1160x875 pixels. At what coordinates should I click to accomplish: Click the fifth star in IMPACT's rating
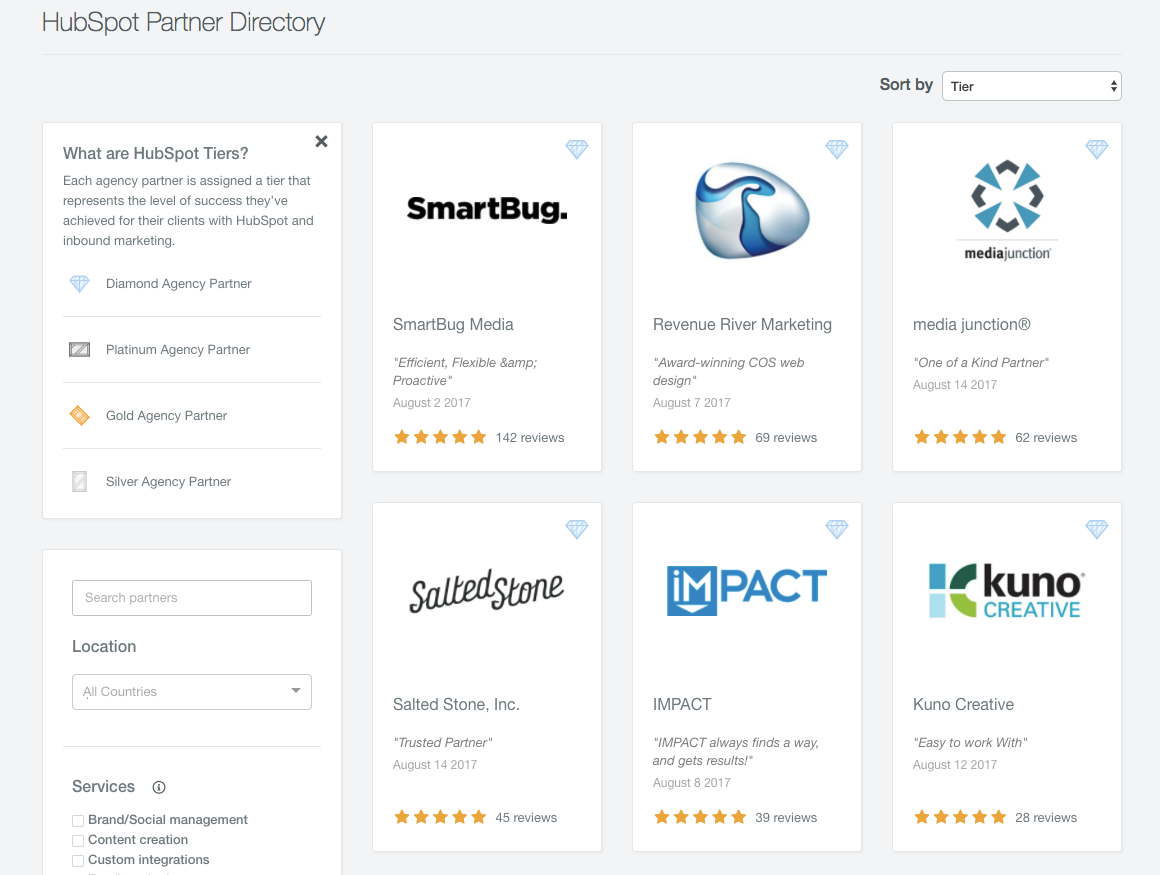(739, 817)
